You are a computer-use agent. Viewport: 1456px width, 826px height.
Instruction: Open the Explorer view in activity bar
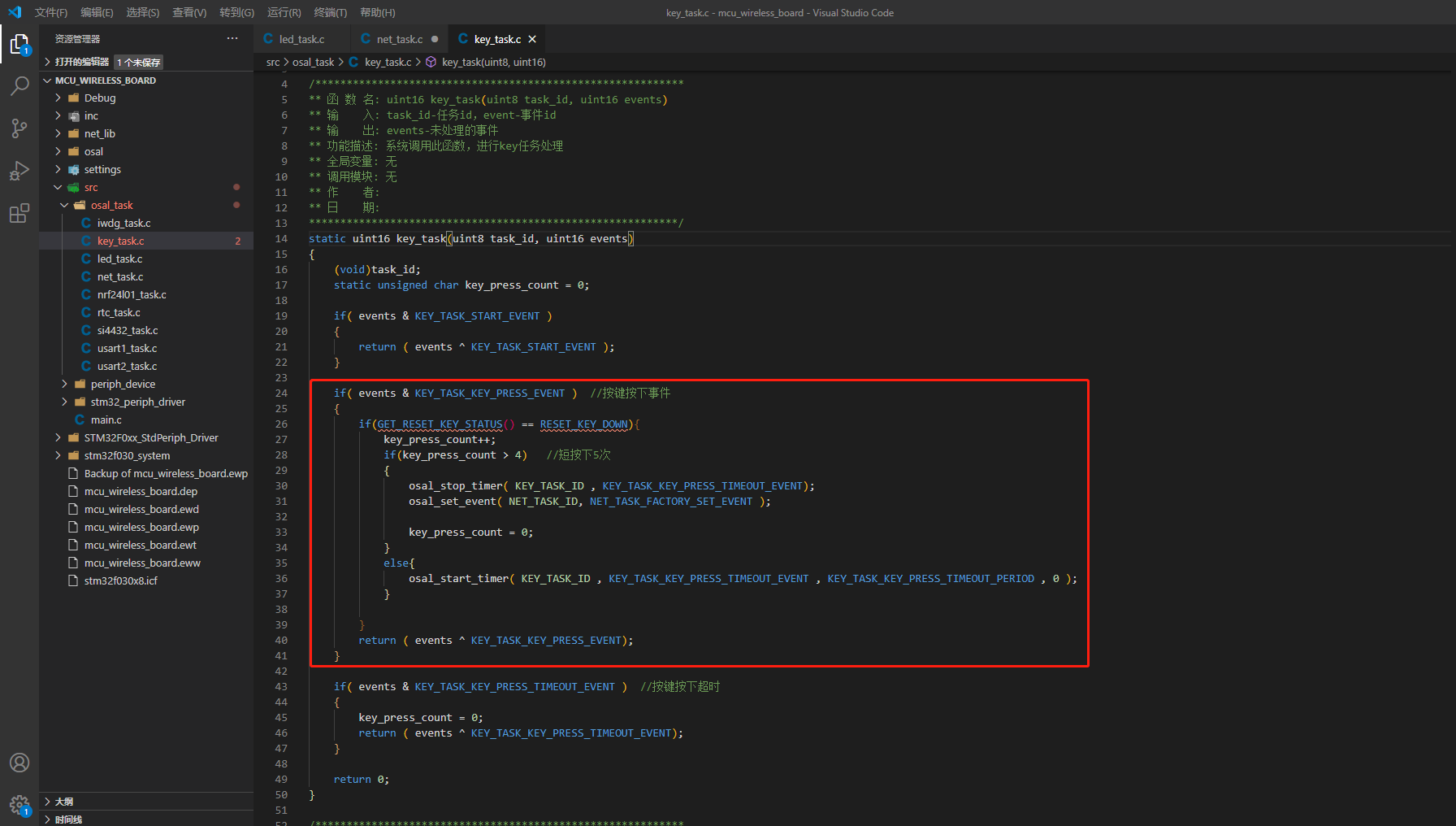[x=19, y=44]
